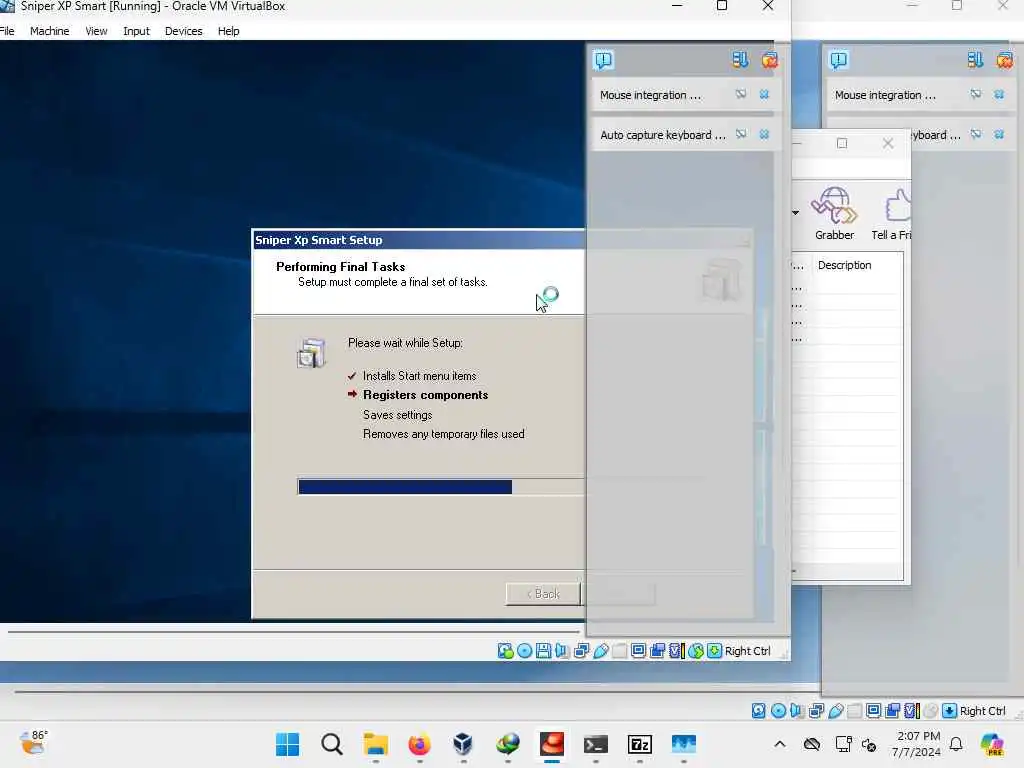Click network status icon in background VirtualBox window
This screenshot has height=768, width=1024.
(x=816, y=711)
